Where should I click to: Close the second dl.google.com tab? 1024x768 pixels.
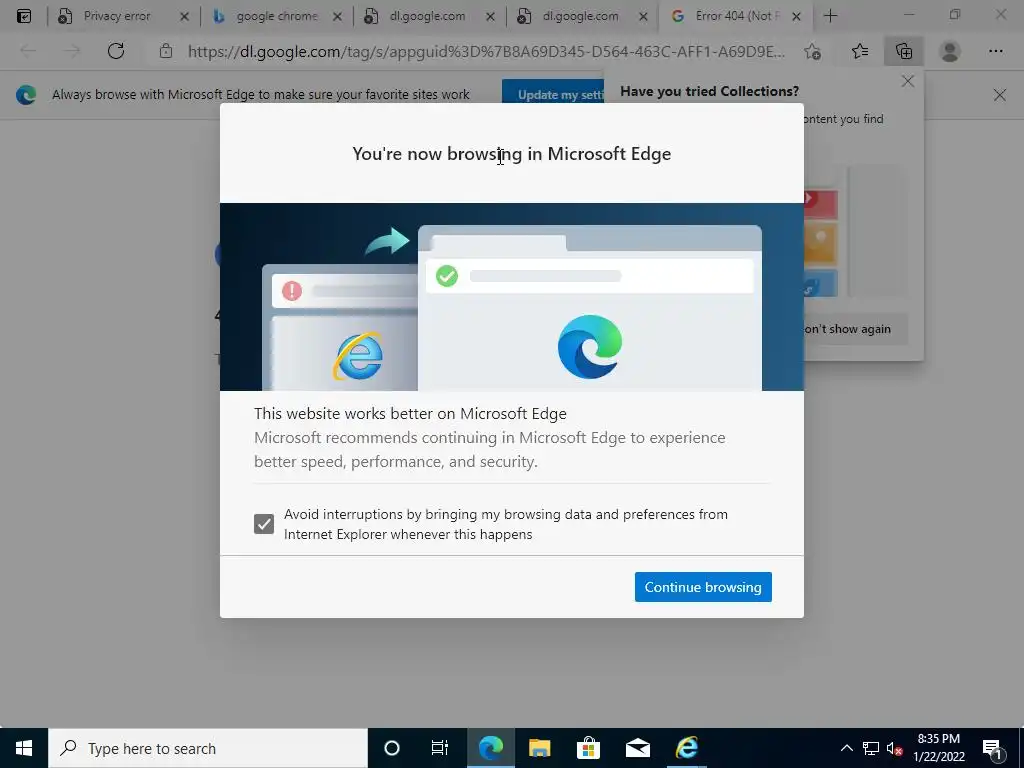(x=643, y=17)
